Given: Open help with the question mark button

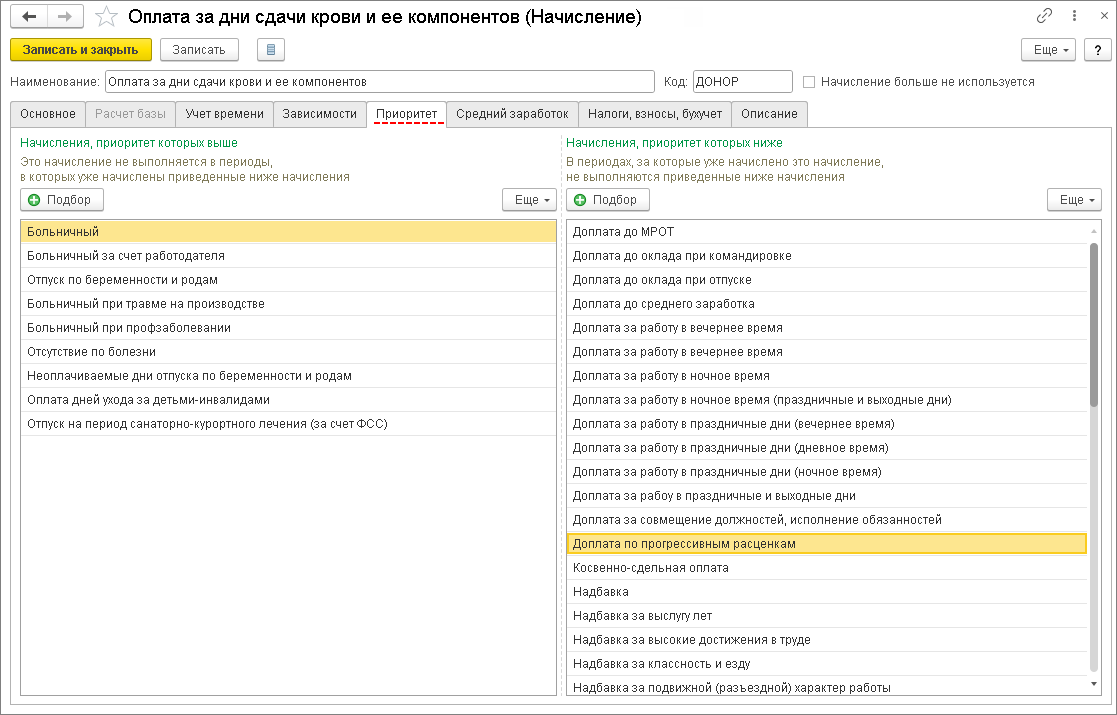Looking at the screenshot, I should [1097, 50].
